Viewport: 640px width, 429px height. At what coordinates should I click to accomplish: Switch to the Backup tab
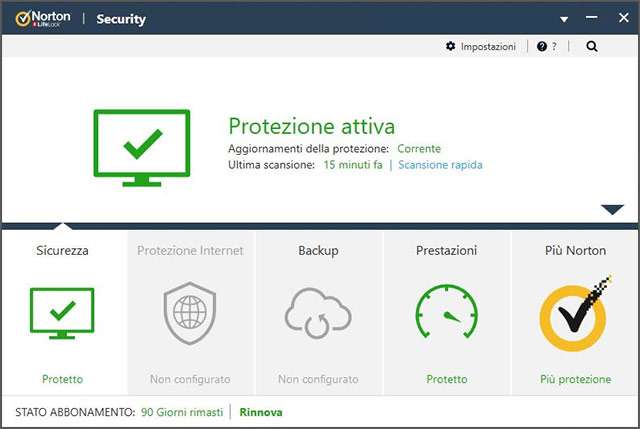click(318, 250)
